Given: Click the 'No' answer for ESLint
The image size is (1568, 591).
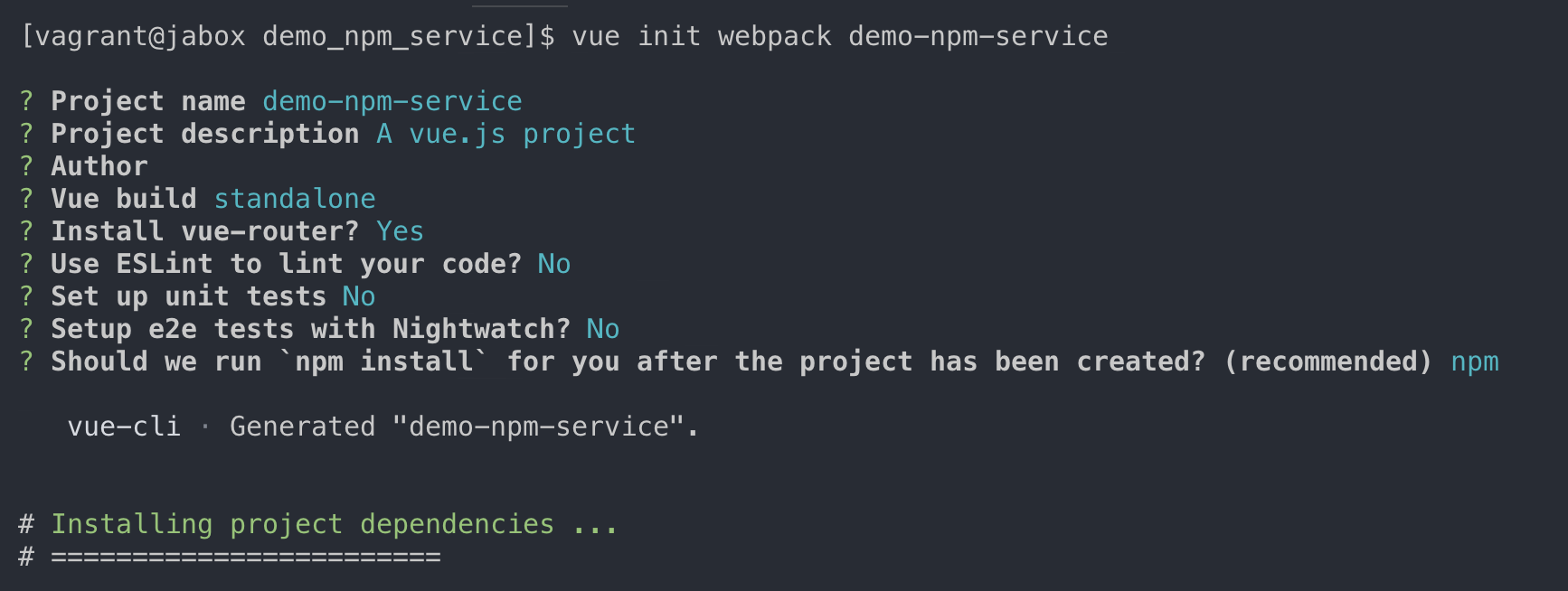Looking at the screenshot, I should [553, 264].
